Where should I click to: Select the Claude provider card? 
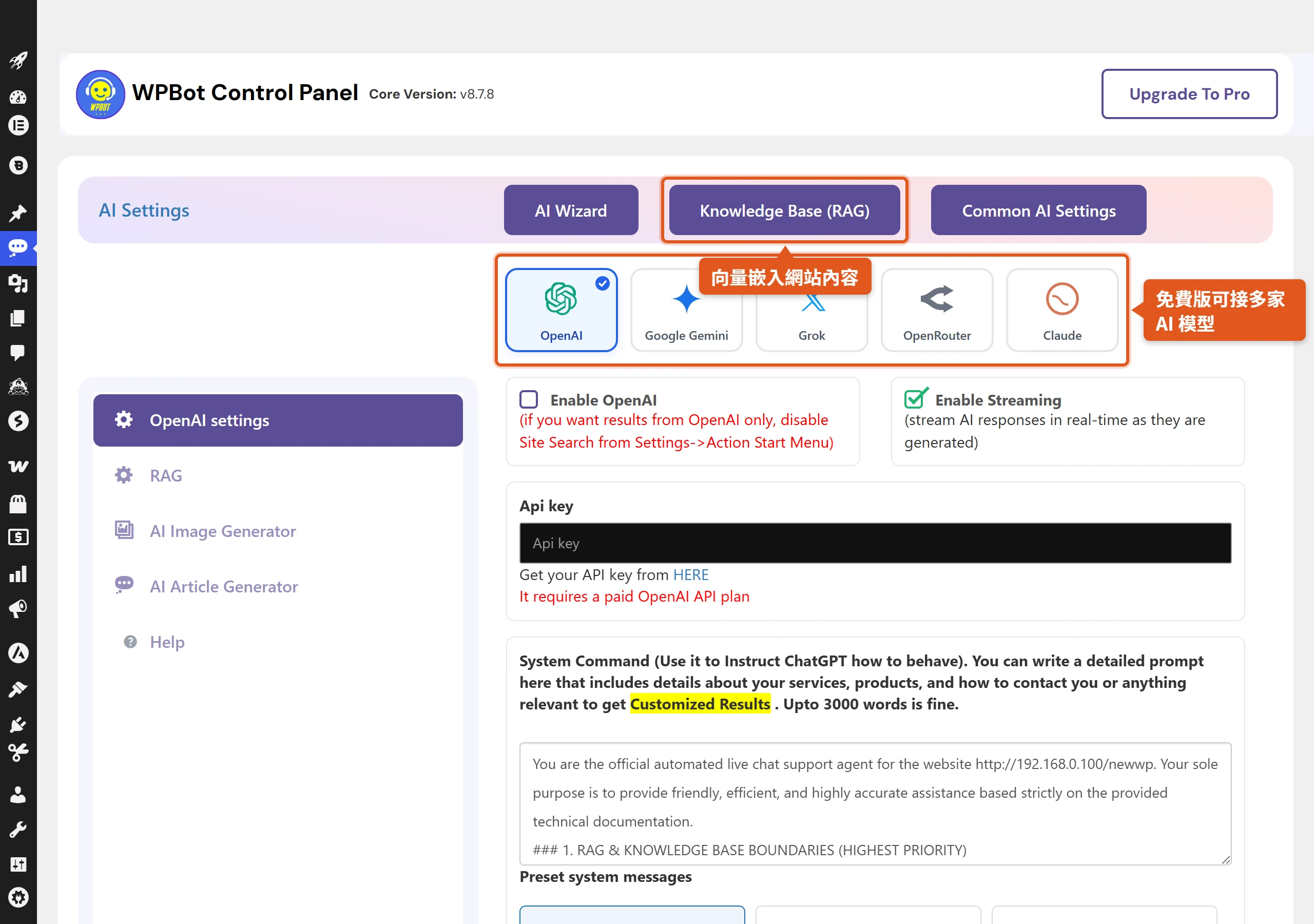coord(1062,310)
